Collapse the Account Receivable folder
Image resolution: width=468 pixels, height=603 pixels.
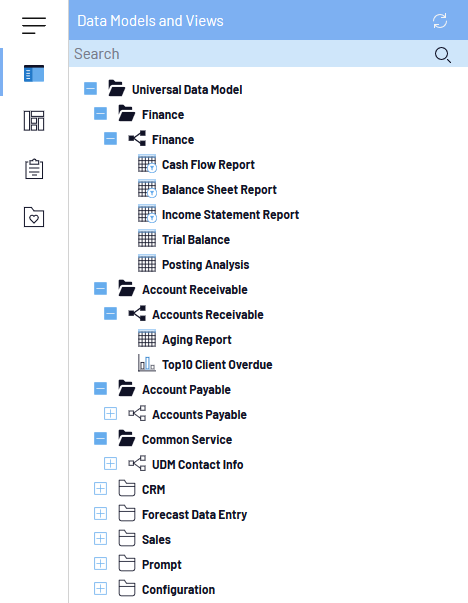[100, 288]
